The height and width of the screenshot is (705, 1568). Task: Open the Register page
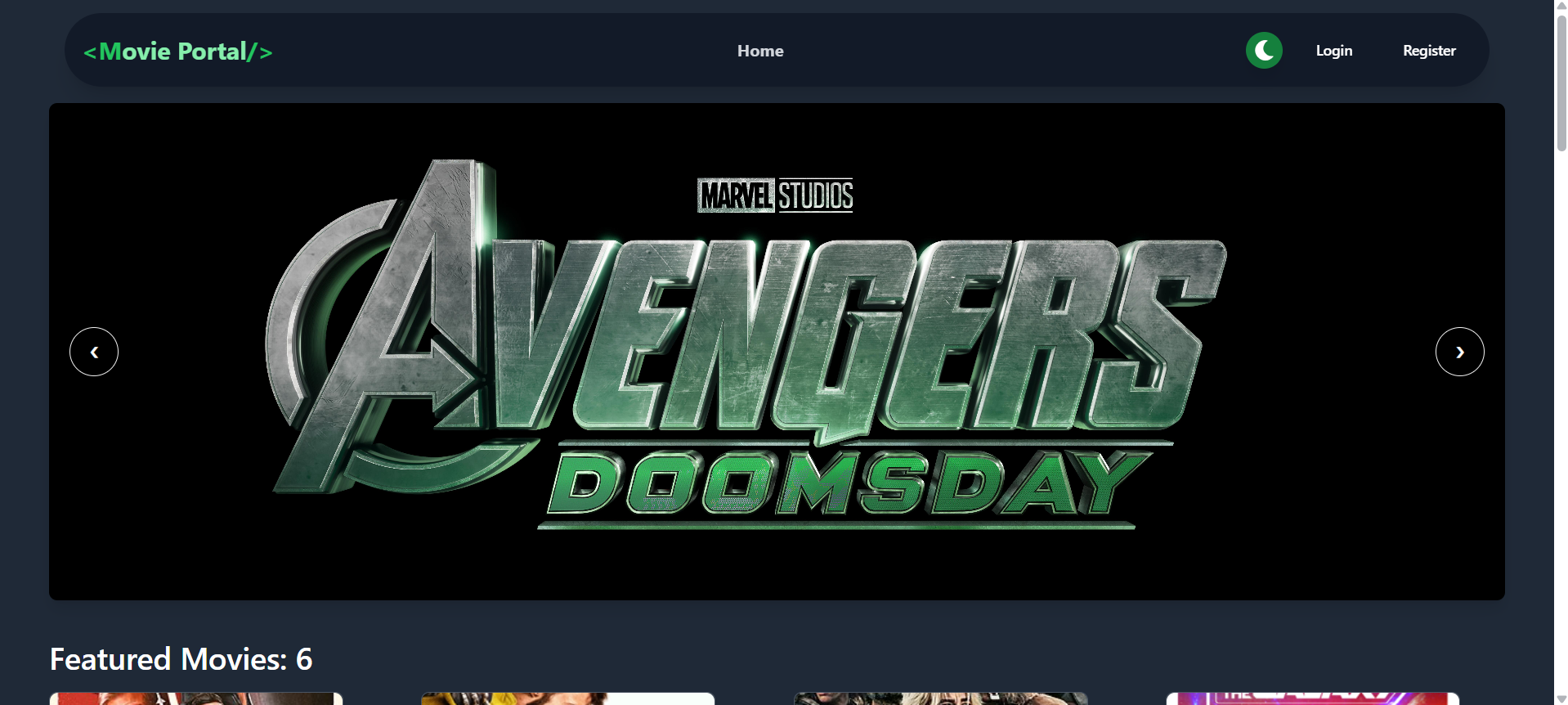pyautogui.click(x=1429, y=51)
